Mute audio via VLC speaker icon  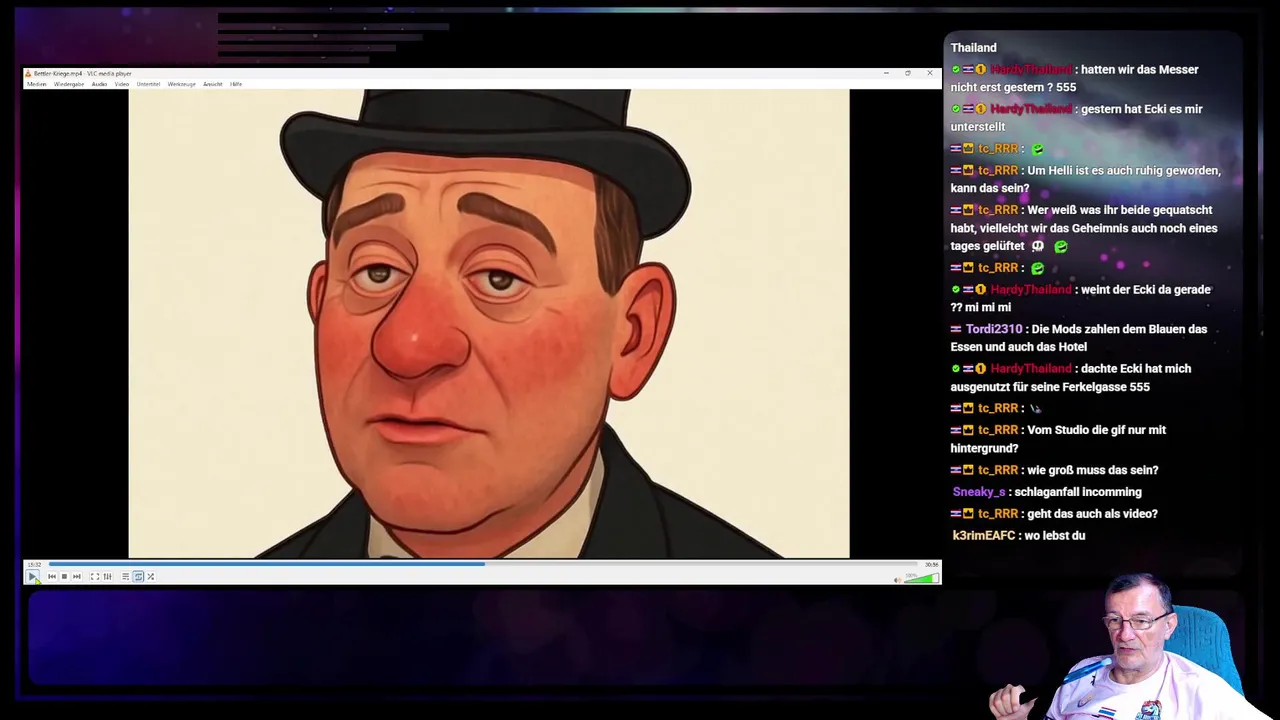pyautogui.click(x=897, y=579)
